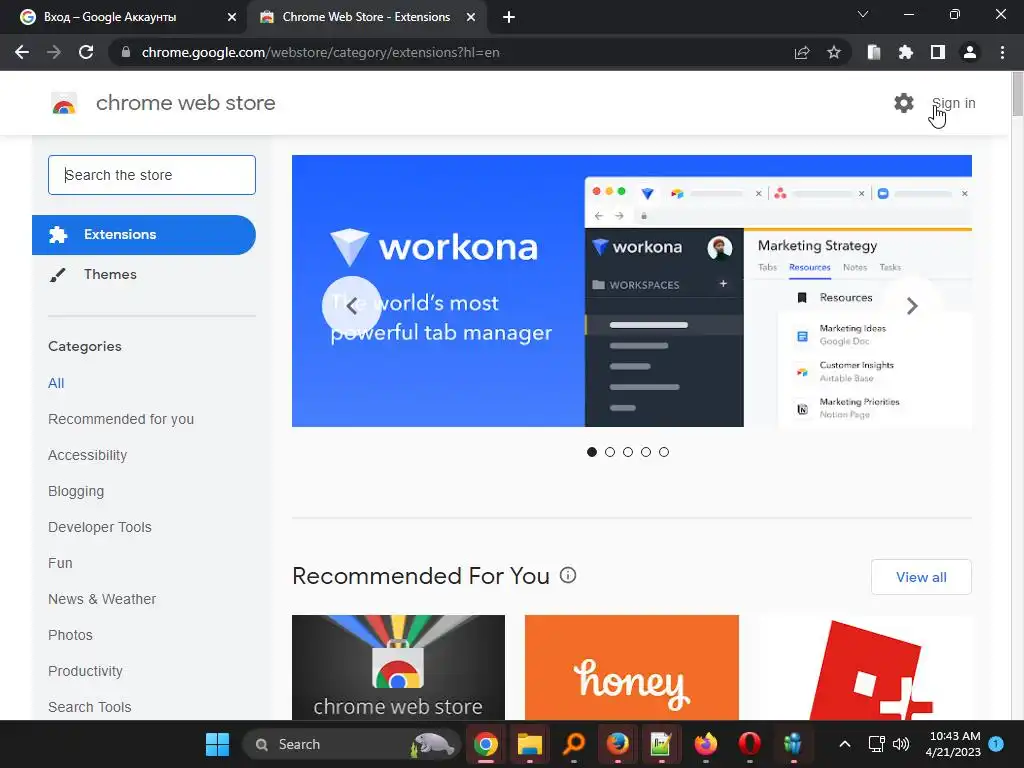Image resolution: width=1024 pixels, height=768 pixels.
Task: Select the Extensions section
Action: 144,234
